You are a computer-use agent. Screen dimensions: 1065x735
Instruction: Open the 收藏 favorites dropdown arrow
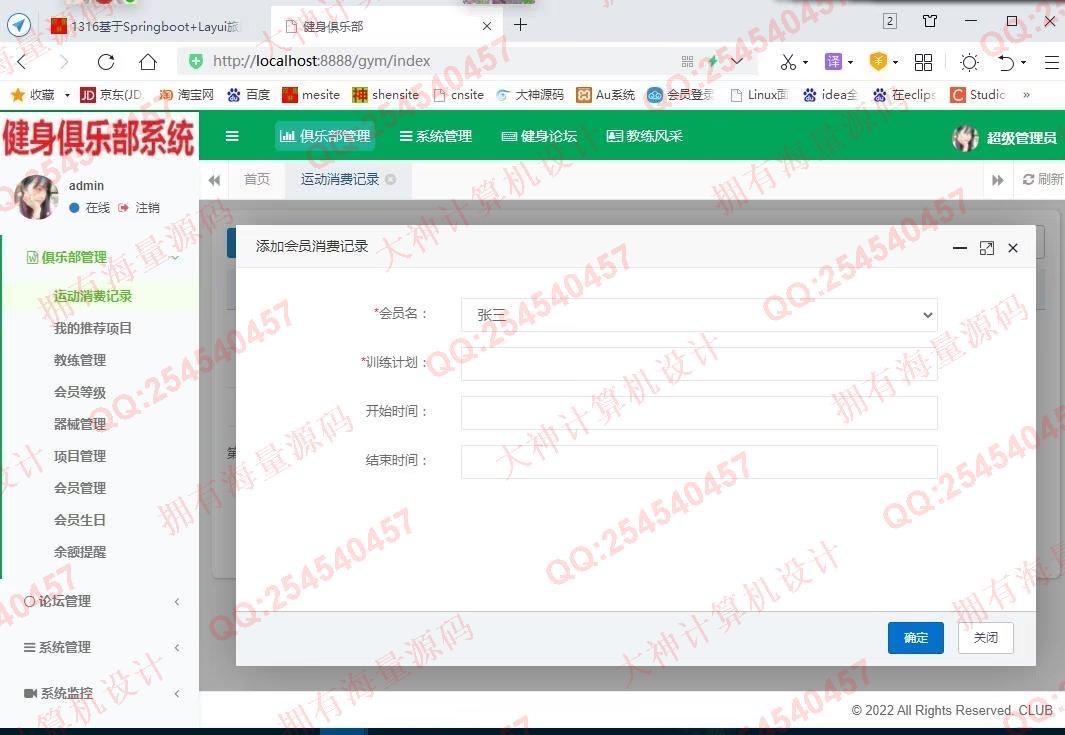click(67, 95)
